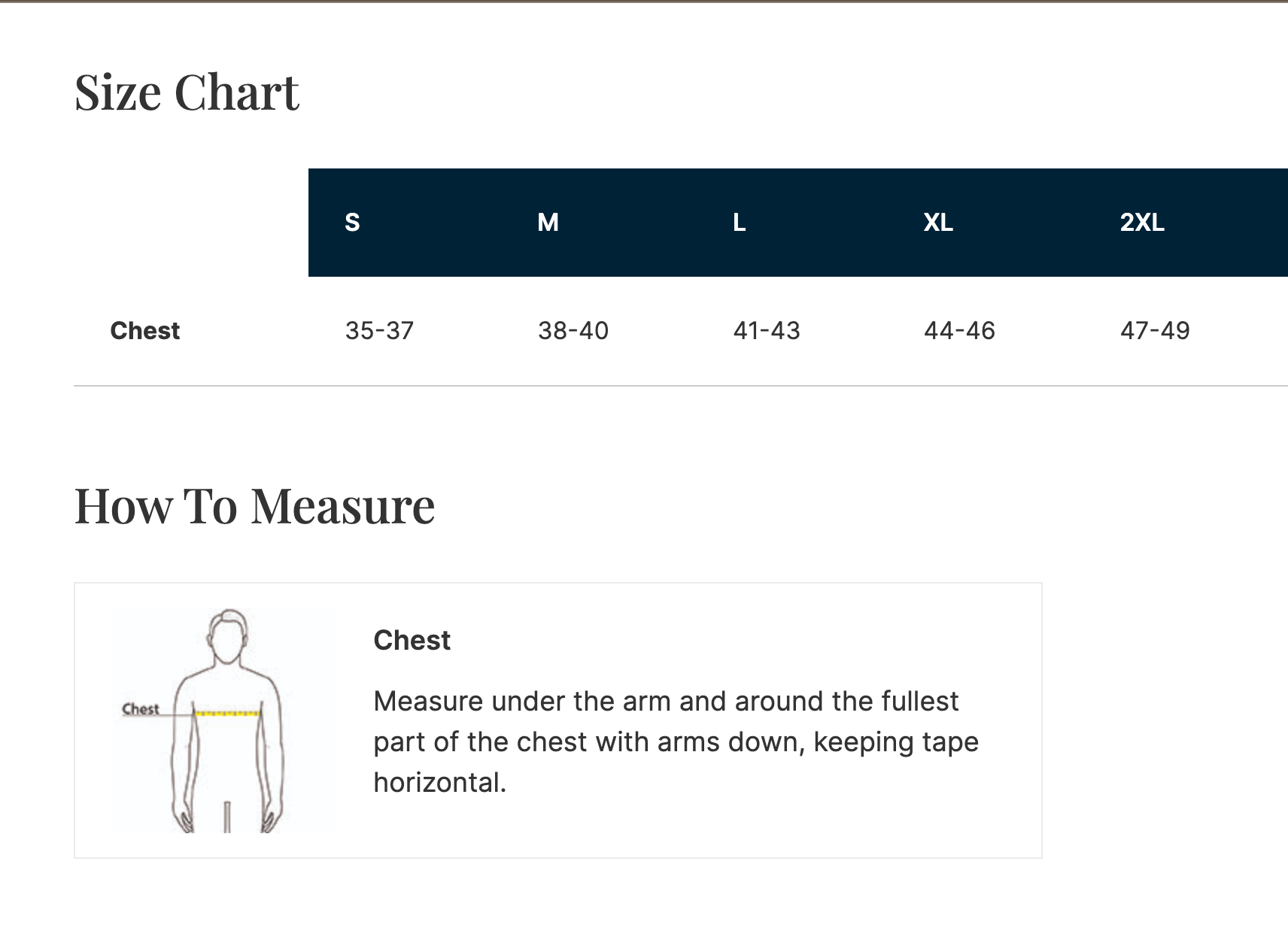This screenshot has width=1288, height=937.
Task: Click the Chest label inside the illustration
Action: click(x=141, y=709)
